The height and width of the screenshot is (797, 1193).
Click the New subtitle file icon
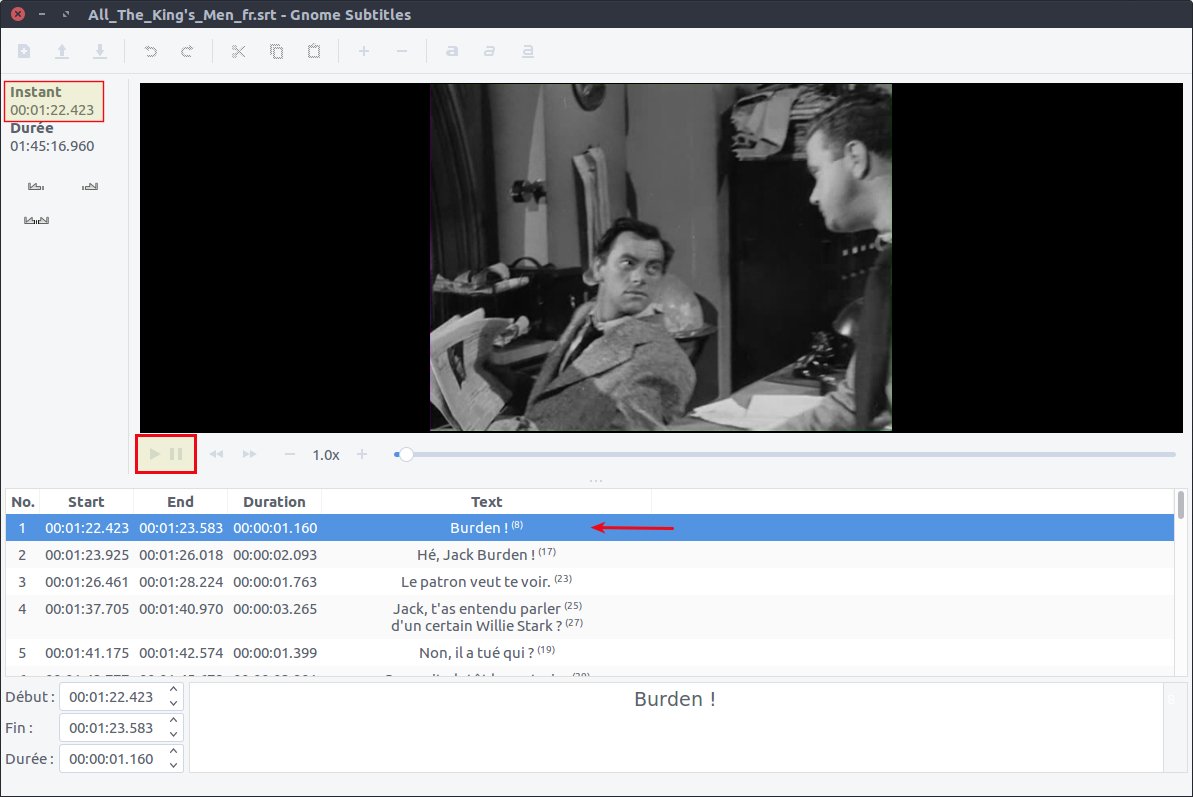24,51
